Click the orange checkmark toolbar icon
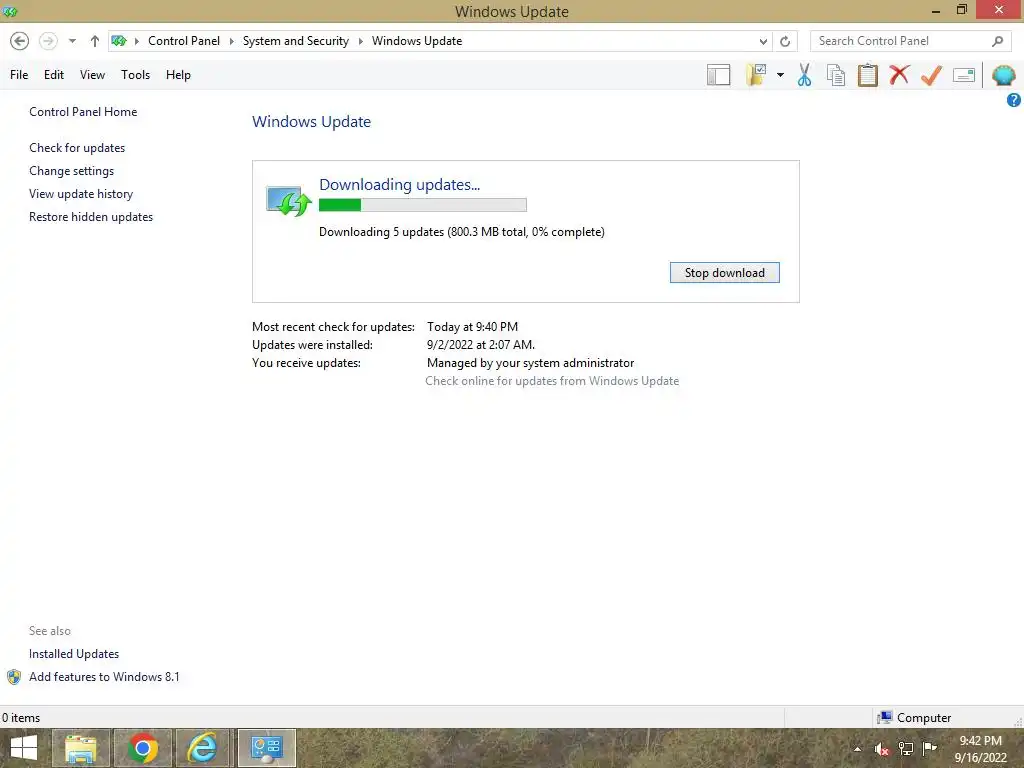Screen dimensions: 1024x768 [931, 75]
